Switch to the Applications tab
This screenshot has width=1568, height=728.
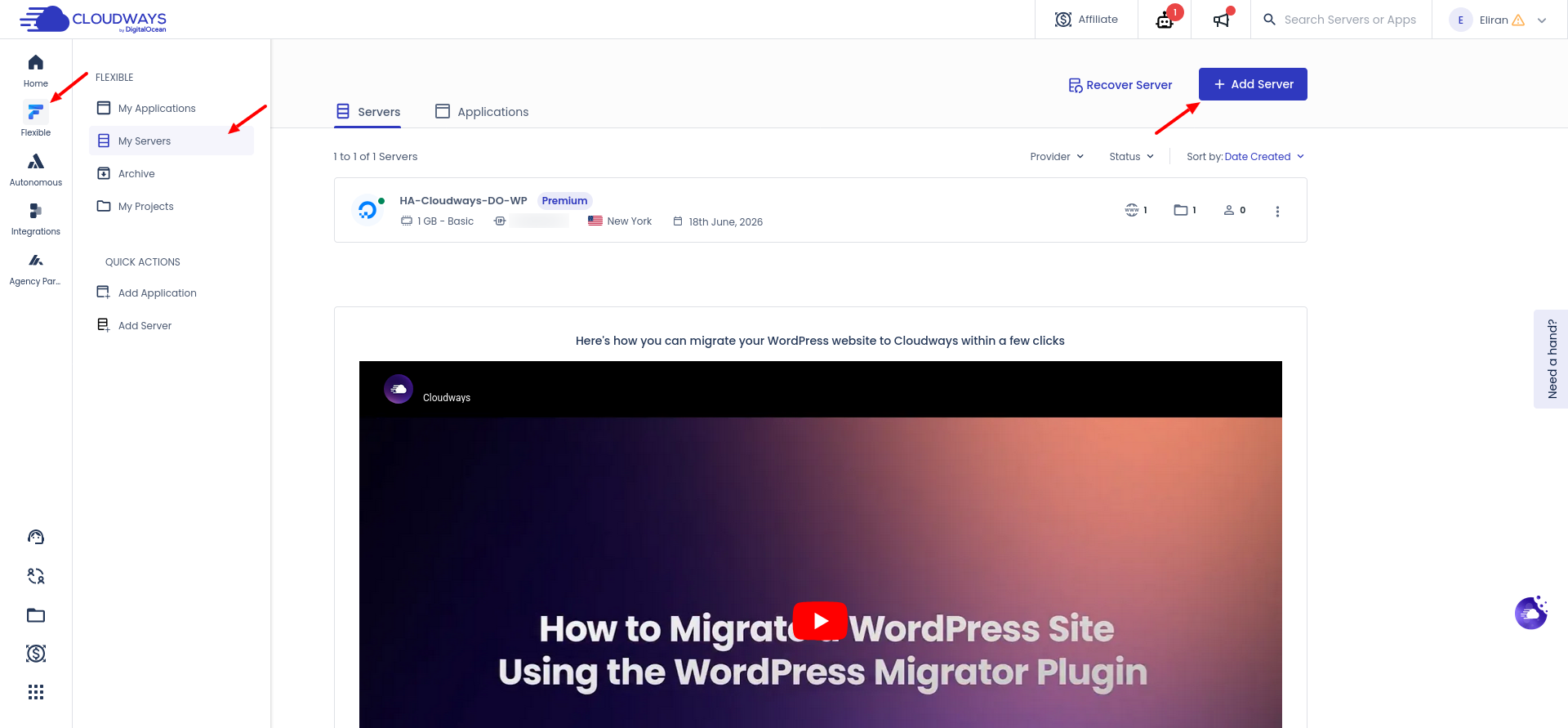(x=482, y=112)
